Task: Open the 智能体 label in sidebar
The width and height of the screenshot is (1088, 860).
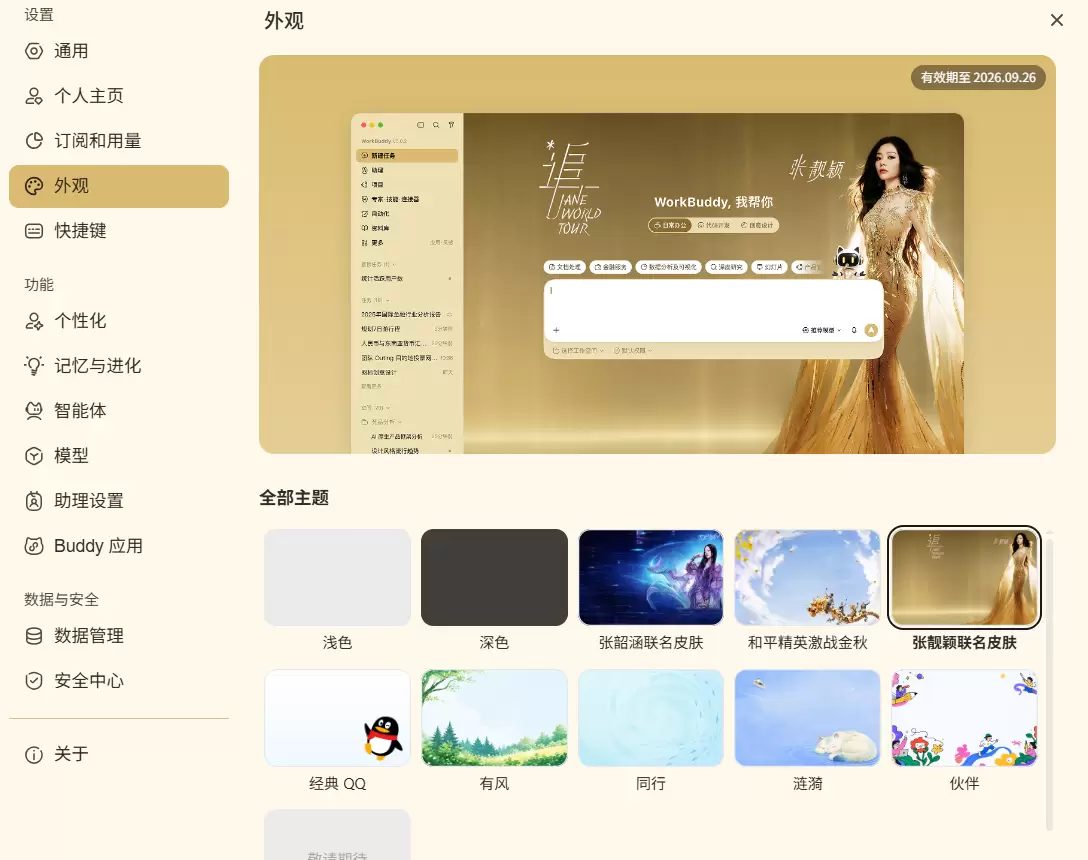Action: pos(80,411)
